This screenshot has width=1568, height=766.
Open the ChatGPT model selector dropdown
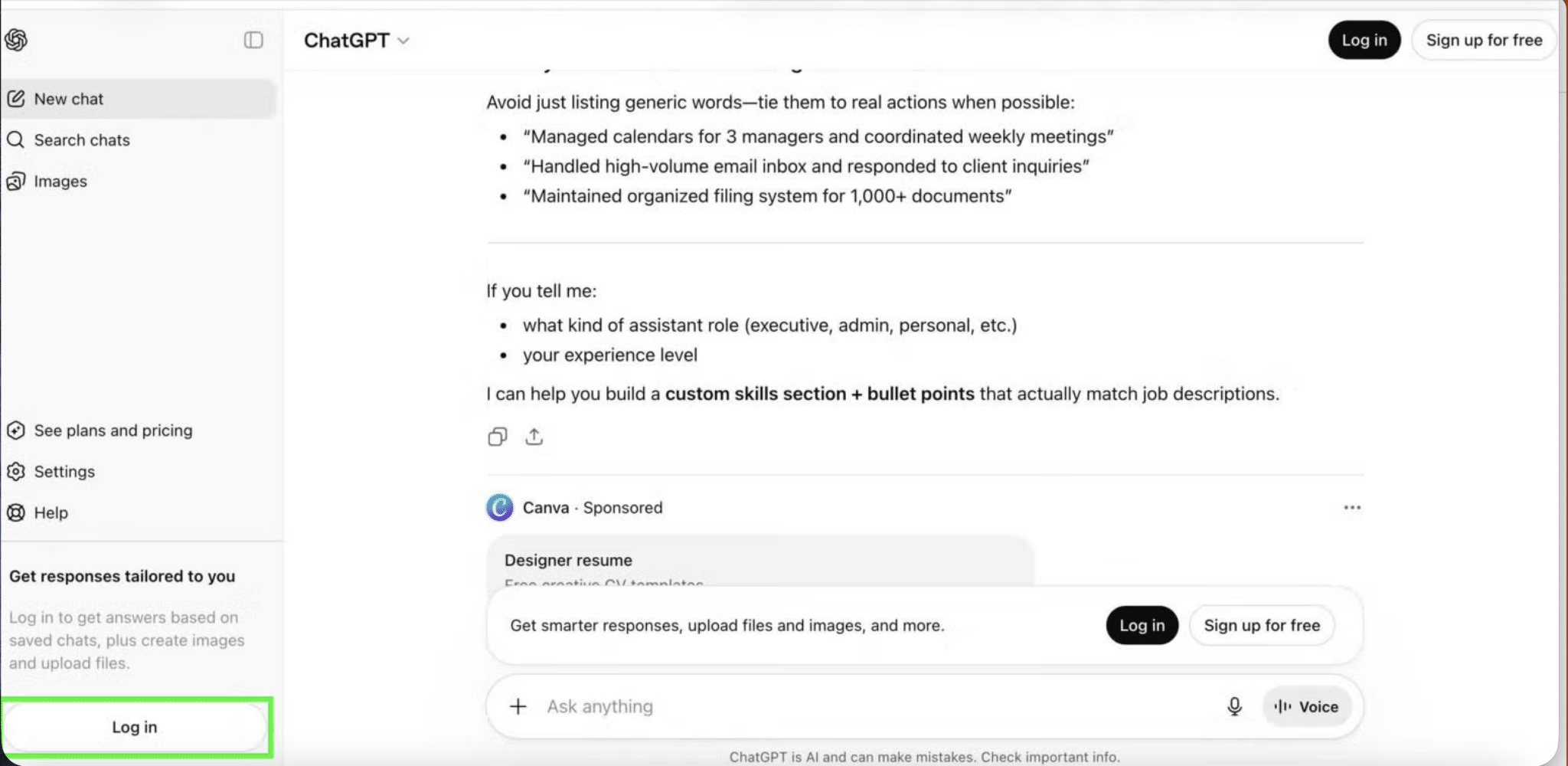click(357, 41)
